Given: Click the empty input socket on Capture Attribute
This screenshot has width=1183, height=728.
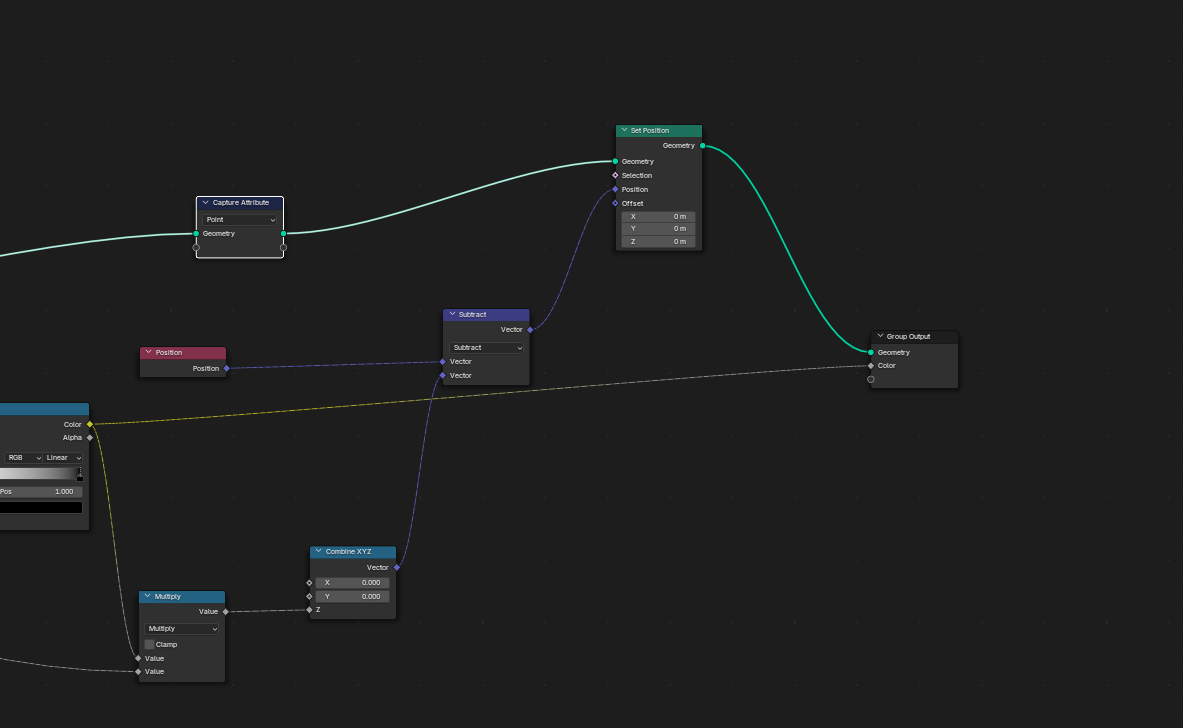Looking at the screenshot, I should [x=196, y=247].
